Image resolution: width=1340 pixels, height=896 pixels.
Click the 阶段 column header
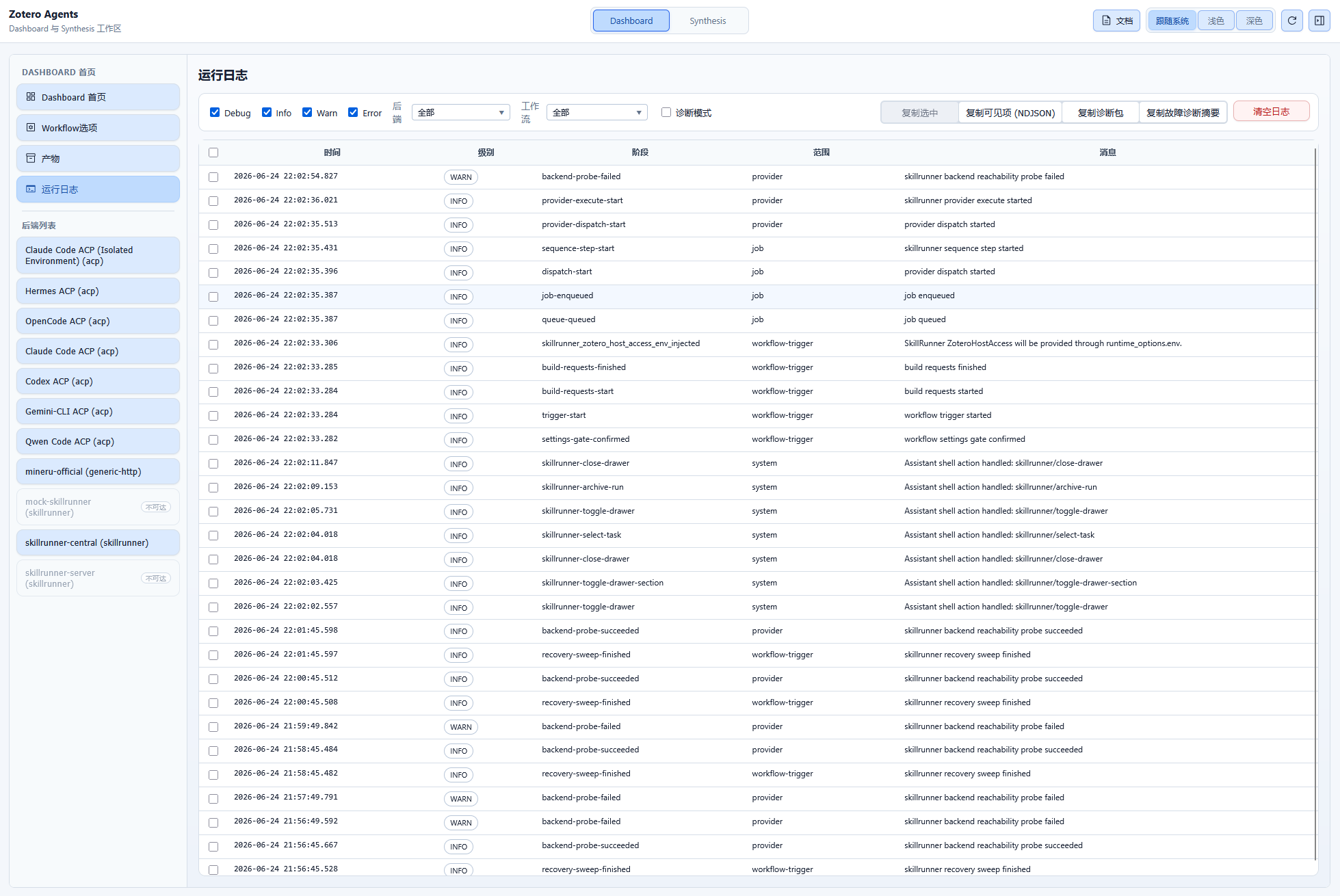640,153
